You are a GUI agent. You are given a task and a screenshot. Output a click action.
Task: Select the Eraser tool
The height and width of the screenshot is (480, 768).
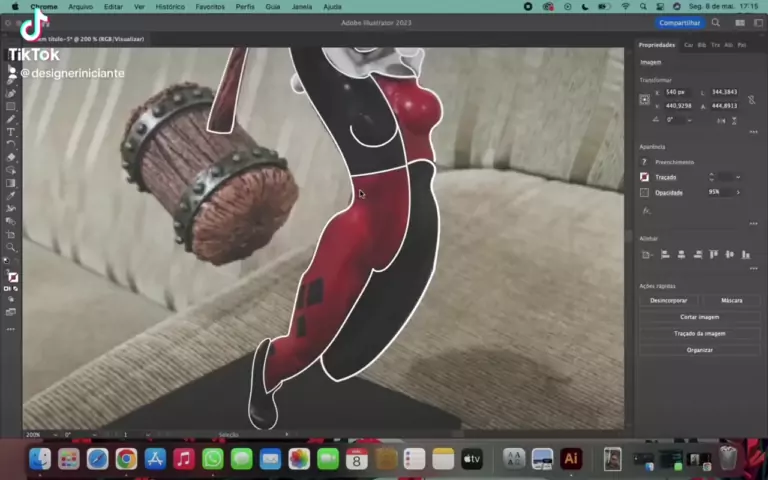[x=10, y=157]
